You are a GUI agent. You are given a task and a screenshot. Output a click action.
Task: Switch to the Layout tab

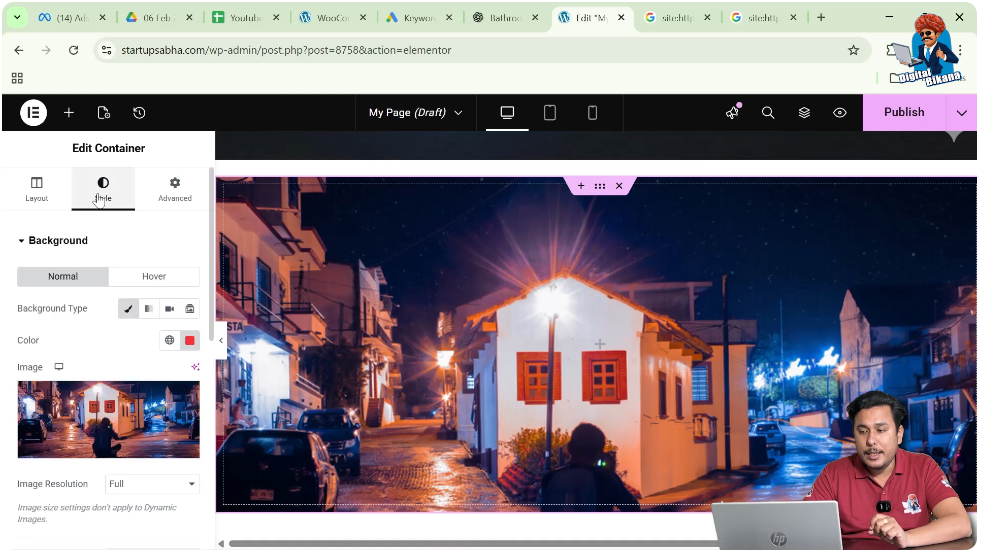click(x=37, y=189)
